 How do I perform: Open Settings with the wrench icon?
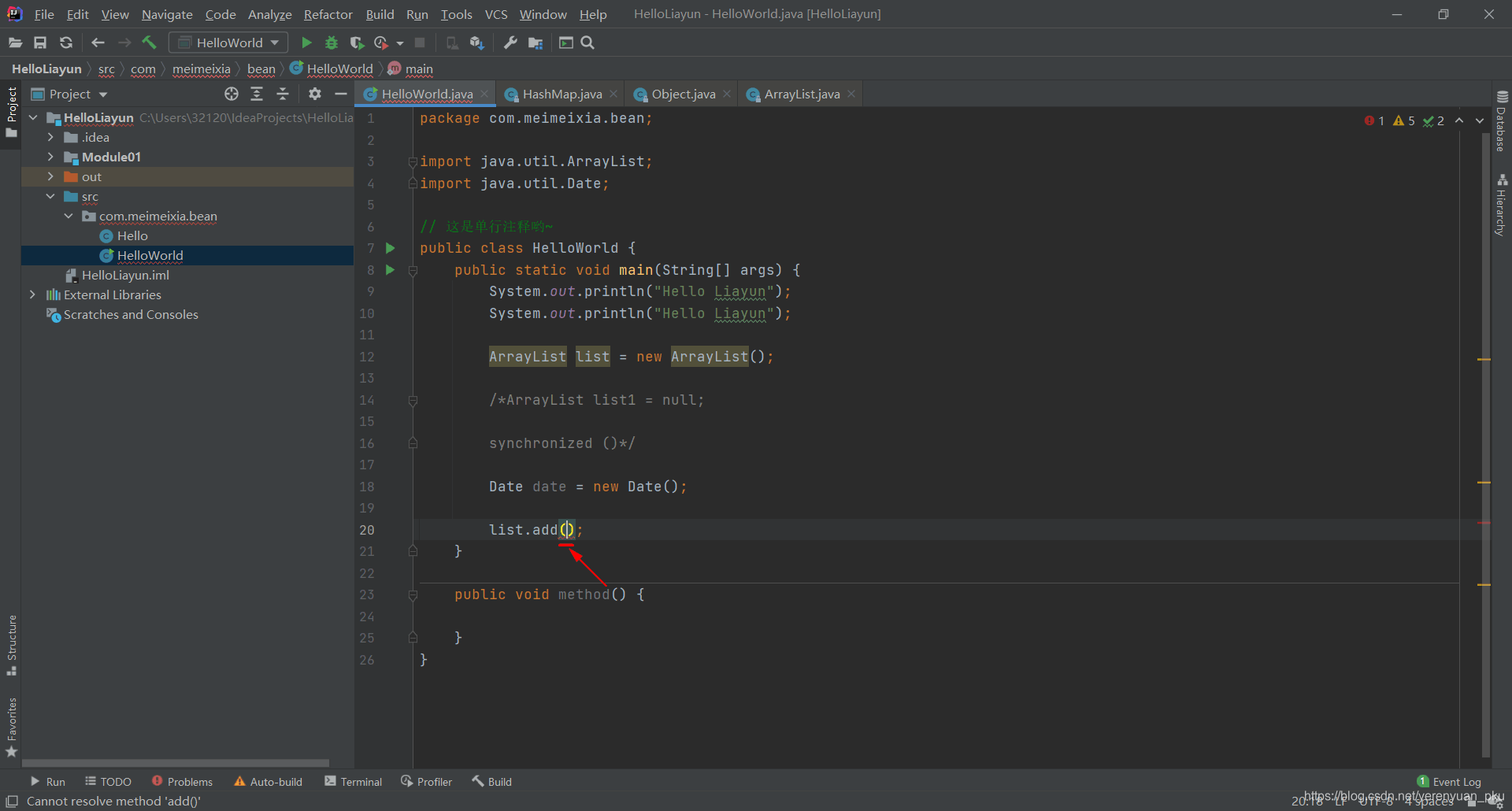(510, 43)
